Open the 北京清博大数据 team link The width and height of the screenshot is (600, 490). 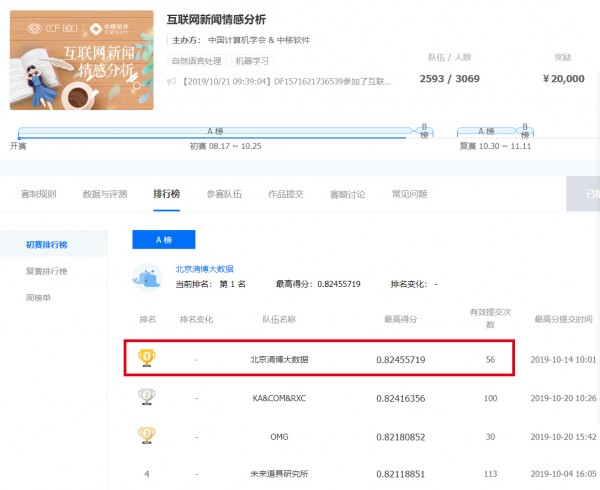coord(204,269)
